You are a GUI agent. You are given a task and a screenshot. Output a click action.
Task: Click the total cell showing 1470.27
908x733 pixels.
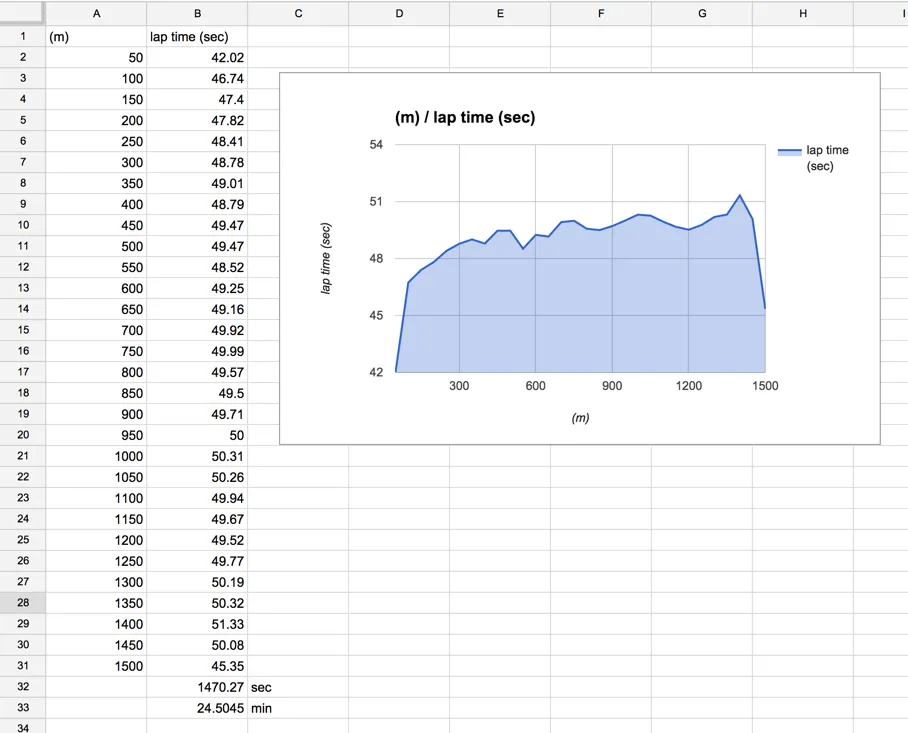197,687
